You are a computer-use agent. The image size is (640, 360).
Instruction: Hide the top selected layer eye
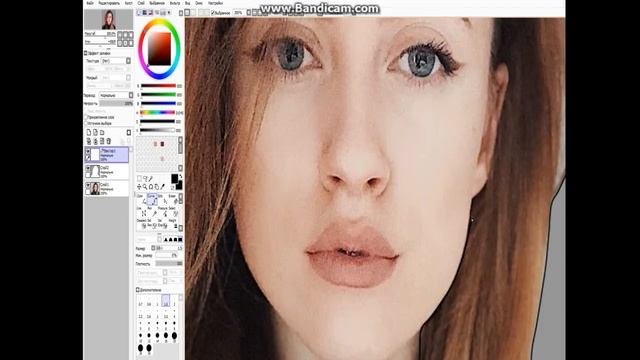tap(88, 151)
